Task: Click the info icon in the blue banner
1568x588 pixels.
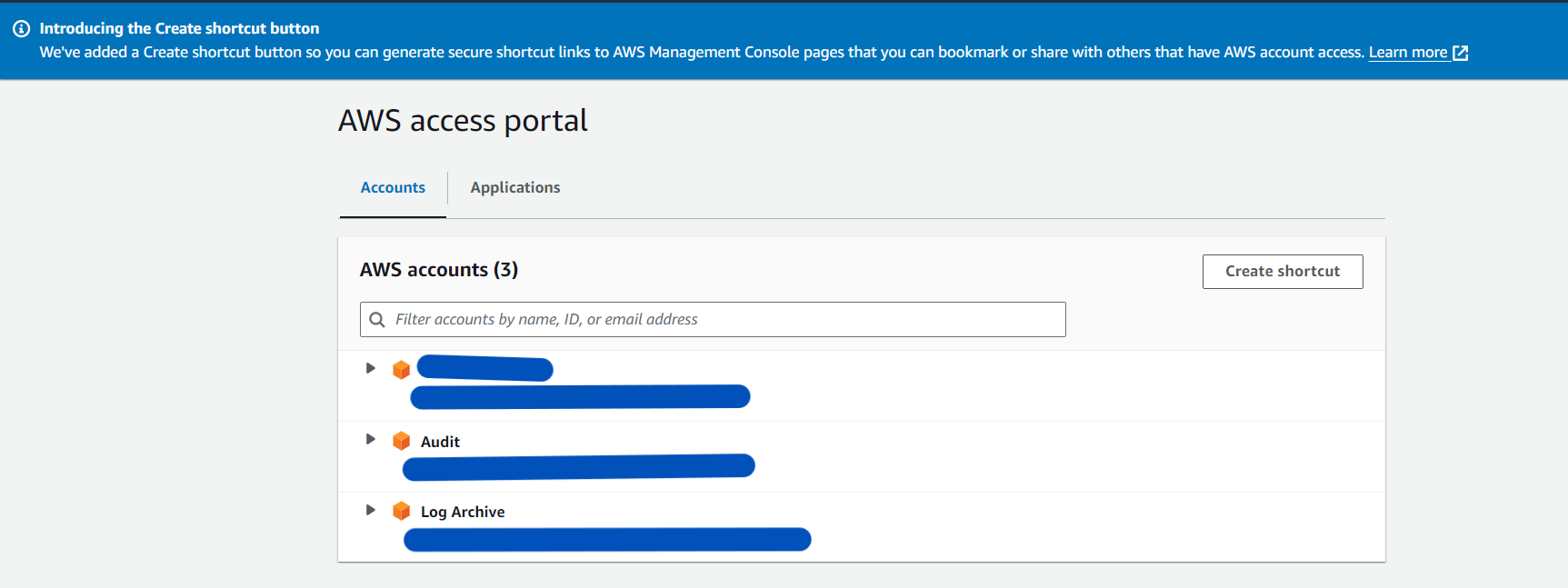Action: (21, 29)
